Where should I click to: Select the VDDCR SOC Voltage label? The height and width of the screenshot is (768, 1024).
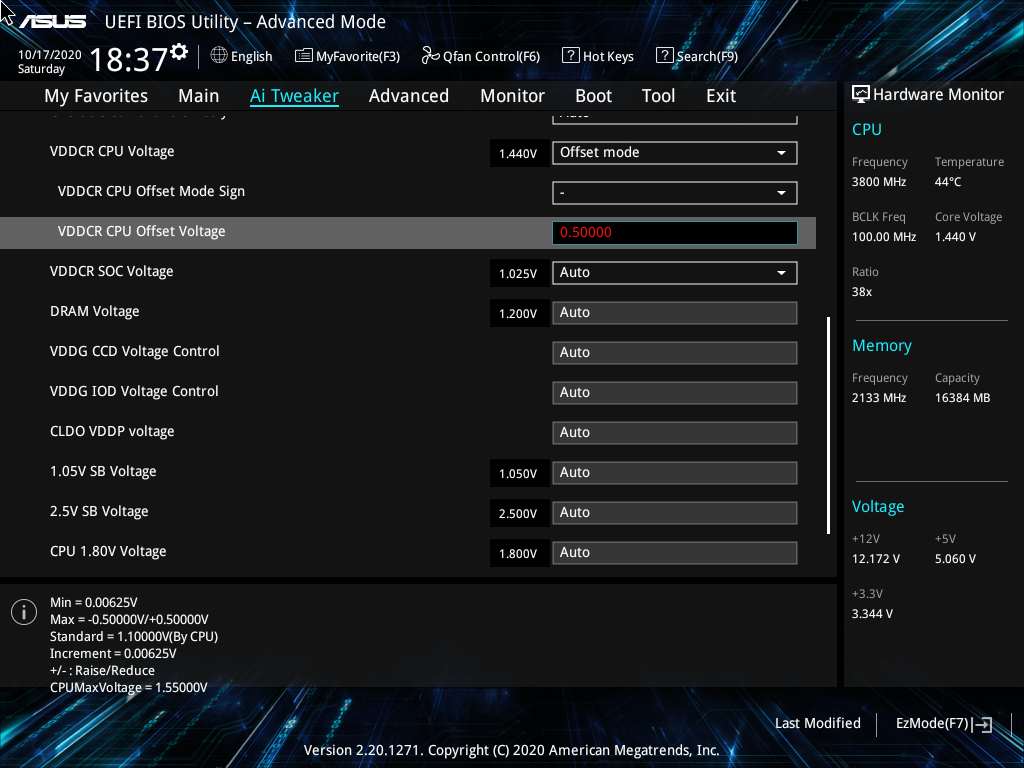pyautogui.click(x=112, y=272)
